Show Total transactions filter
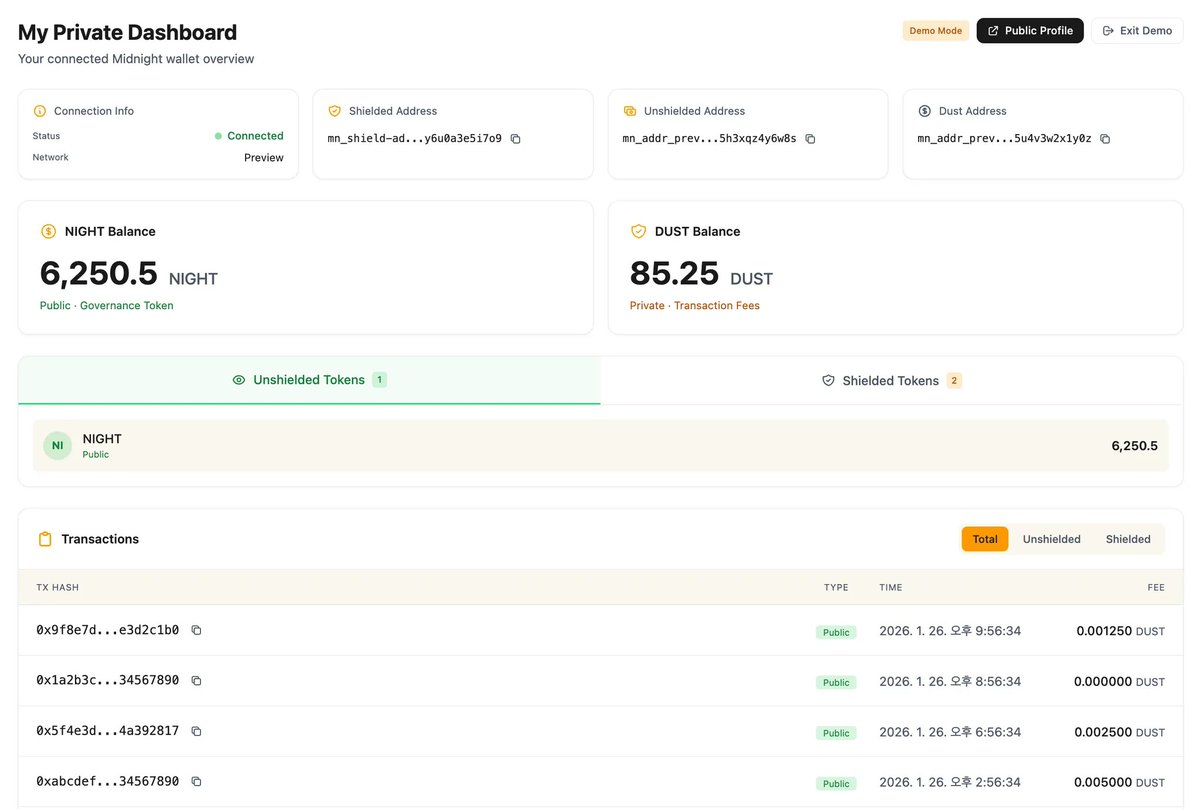Screen dimensions: 1200x809 985,539
